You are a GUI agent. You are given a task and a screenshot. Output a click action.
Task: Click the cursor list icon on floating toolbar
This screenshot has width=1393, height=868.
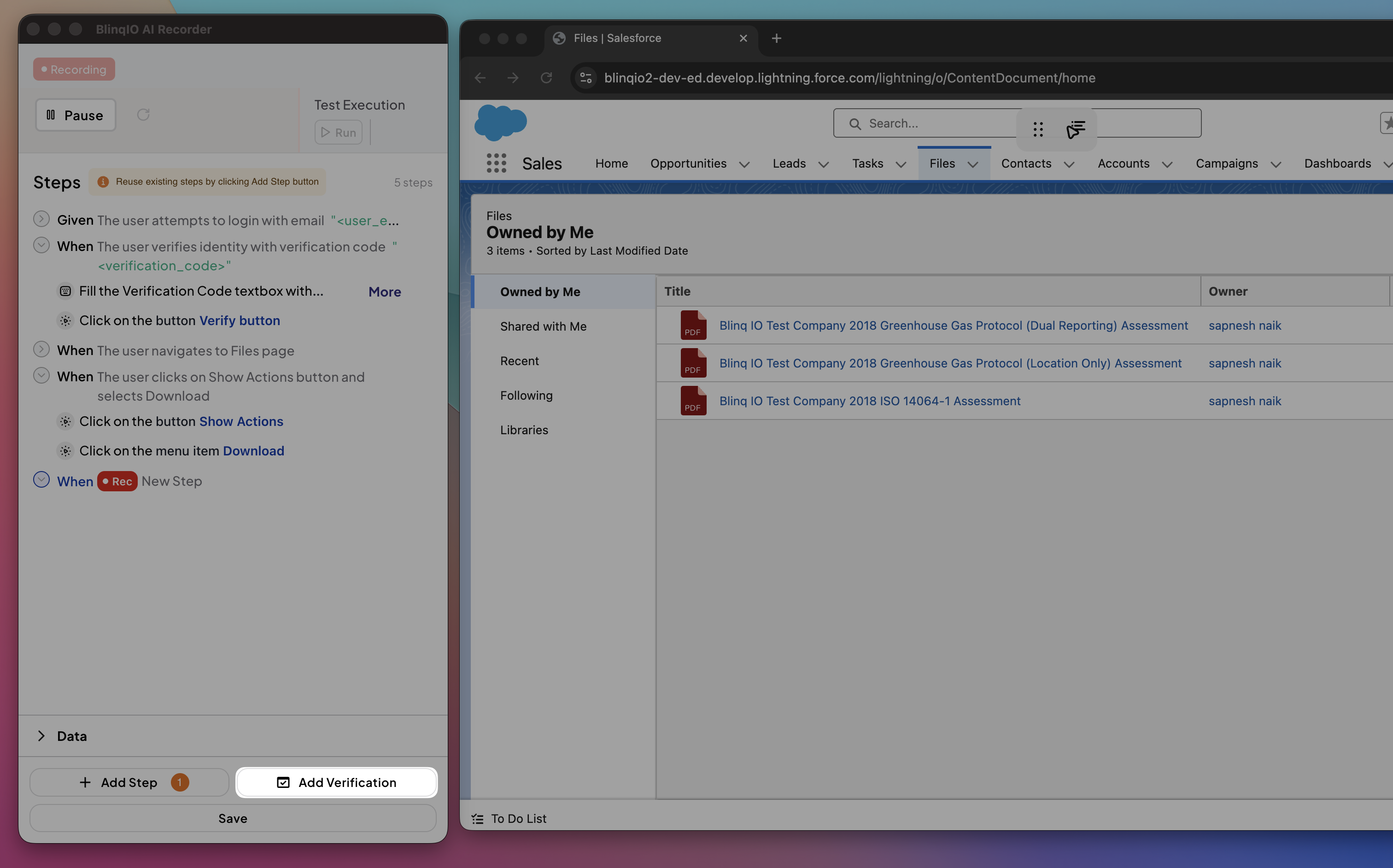click(x=1076, y=129)
